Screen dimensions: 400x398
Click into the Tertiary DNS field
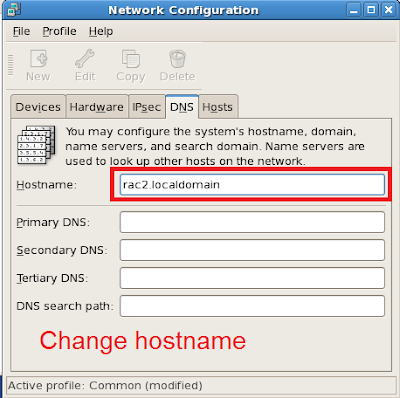pos(252,278)
